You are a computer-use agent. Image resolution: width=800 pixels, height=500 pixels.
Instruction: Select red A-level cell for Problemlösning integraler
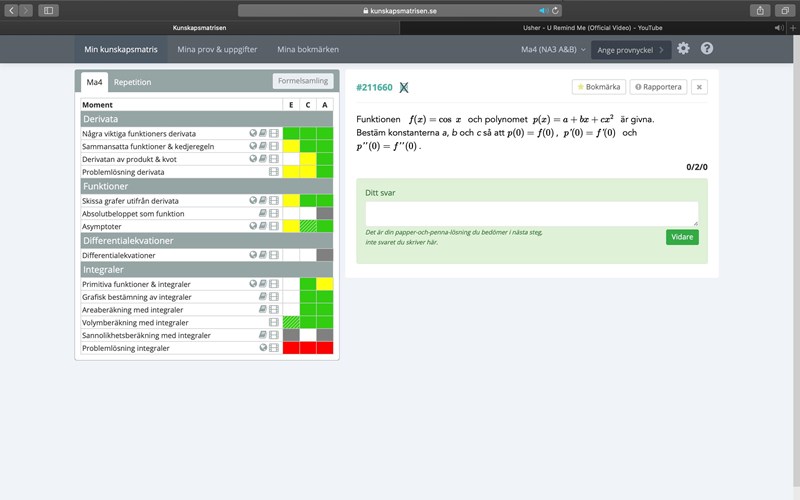pyautogui.click(x=324, y=348)
